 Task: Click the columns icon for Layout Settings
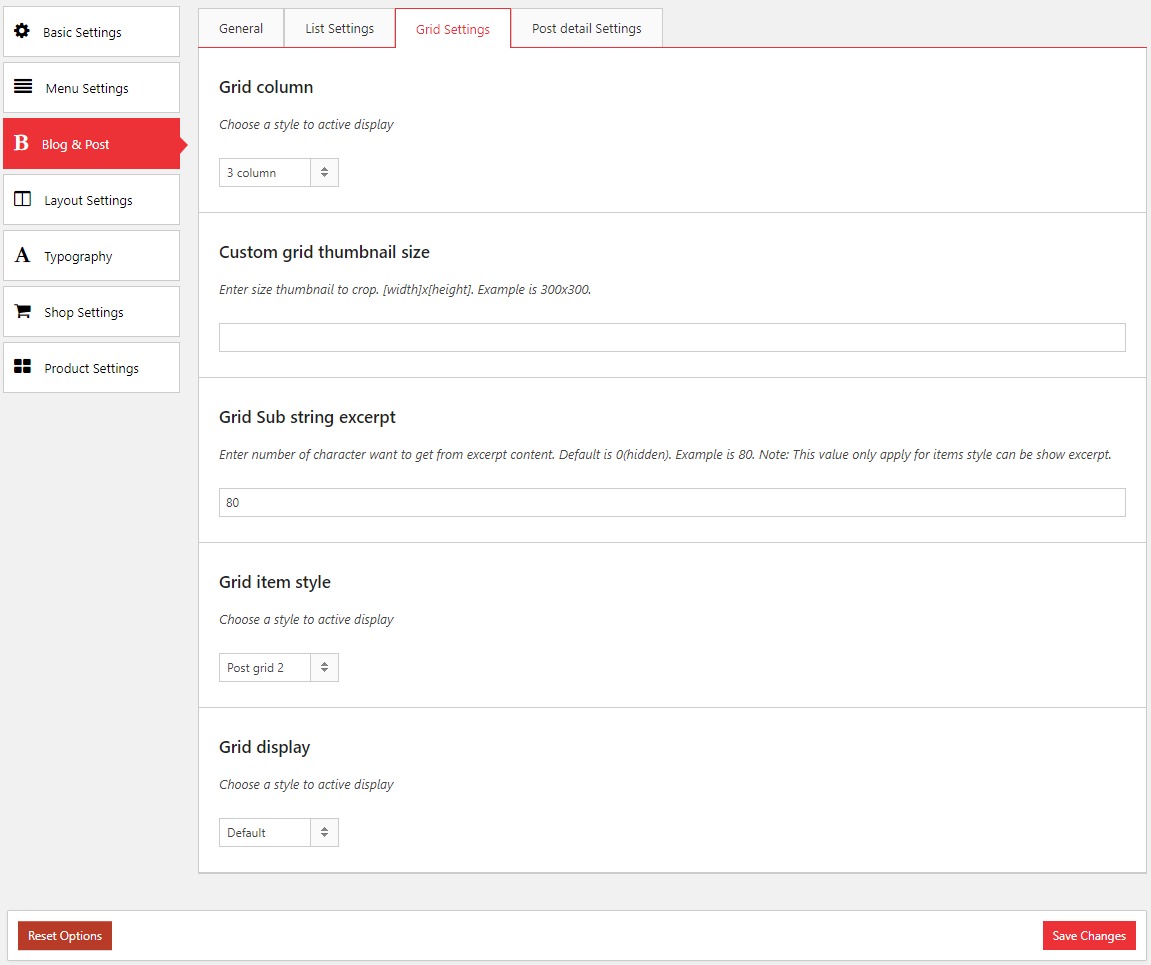click(22, 199)
